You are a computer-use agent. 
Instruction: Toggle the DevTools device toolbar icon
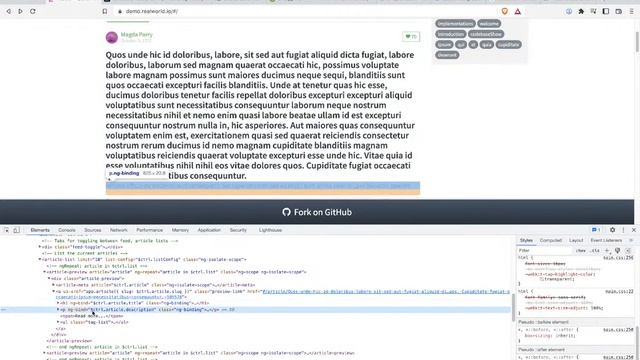pyautogui.click(x=16, y=230)
